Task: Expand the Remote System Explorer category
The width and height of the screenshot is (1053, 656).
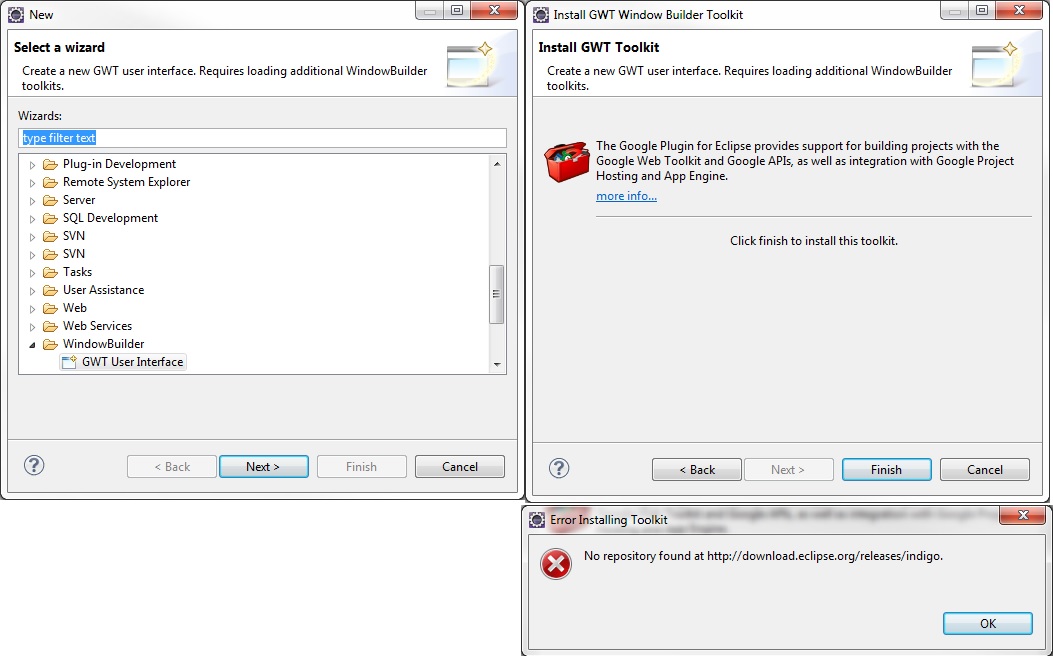Action: 32,183
